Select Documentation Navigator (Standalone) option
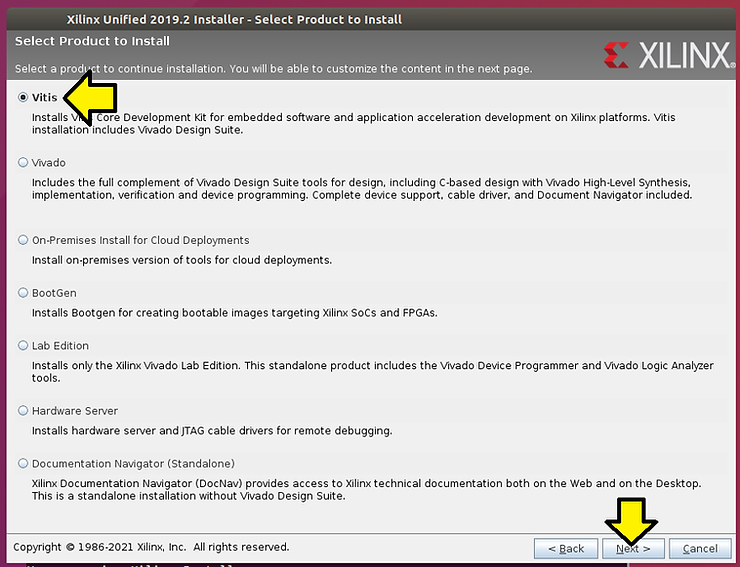The image size is (740, 567). click(23, 464)
